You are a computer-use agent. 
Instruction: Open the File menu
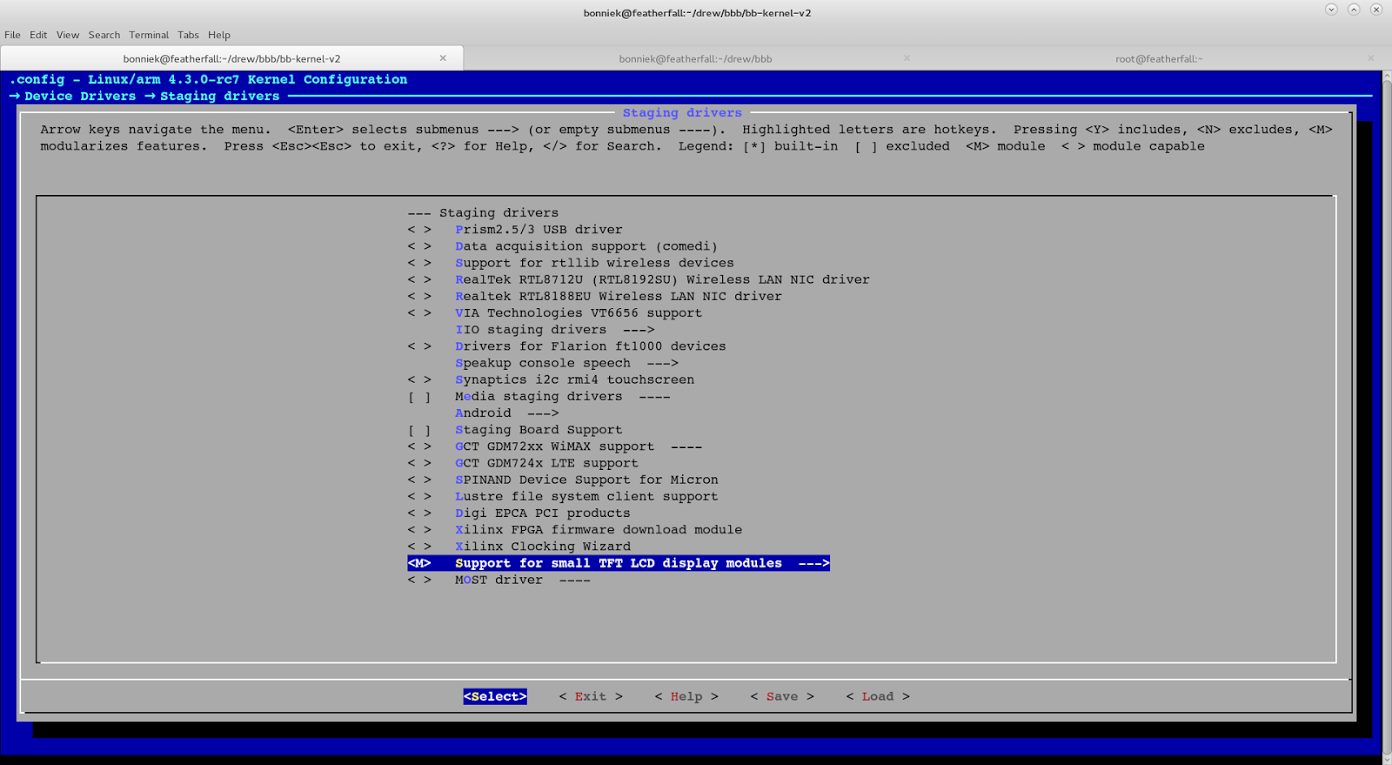[x=12, y=34]
